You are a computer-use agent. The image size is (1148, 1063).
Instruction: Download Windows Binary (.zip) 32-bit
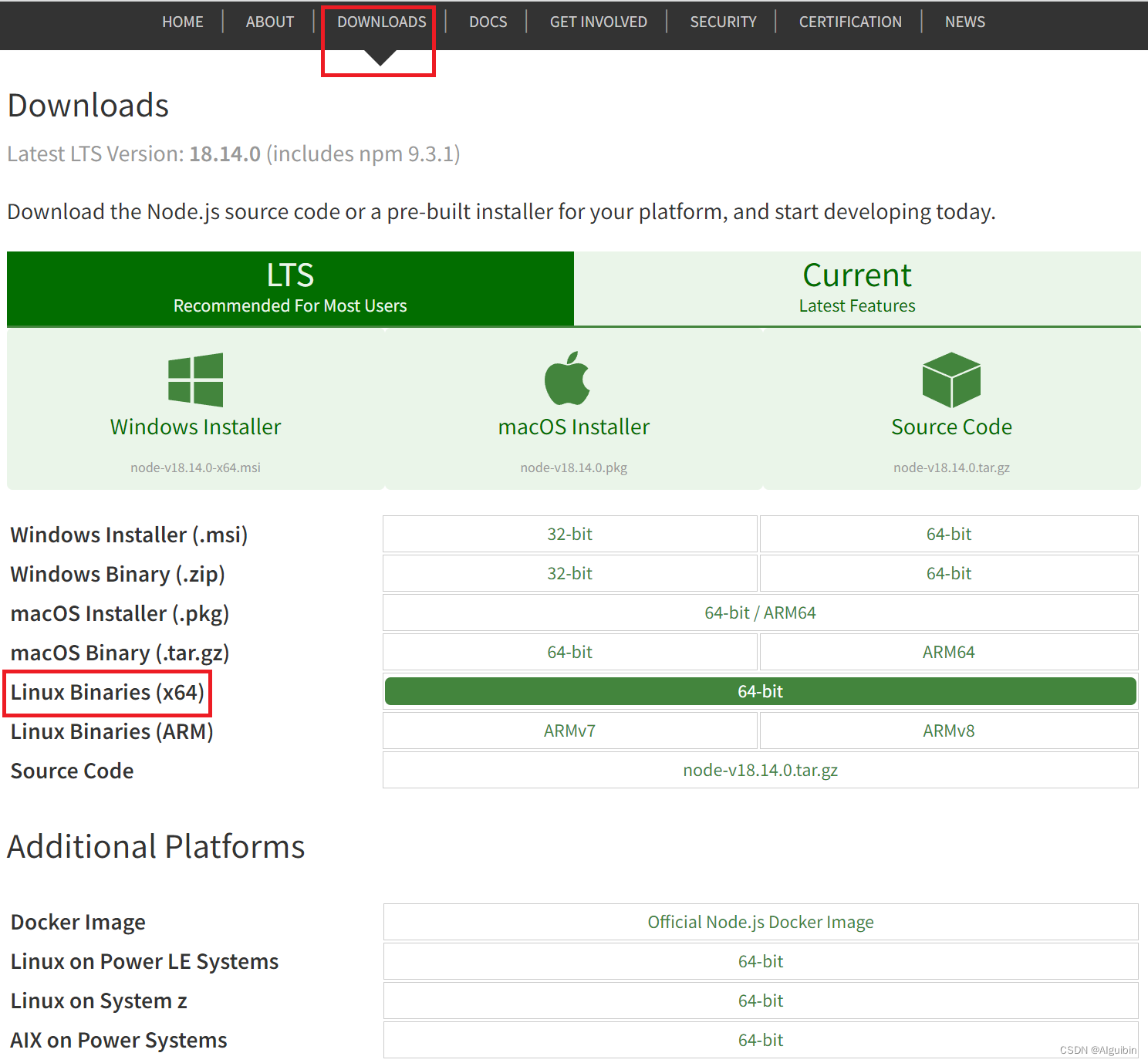(570, 573)
